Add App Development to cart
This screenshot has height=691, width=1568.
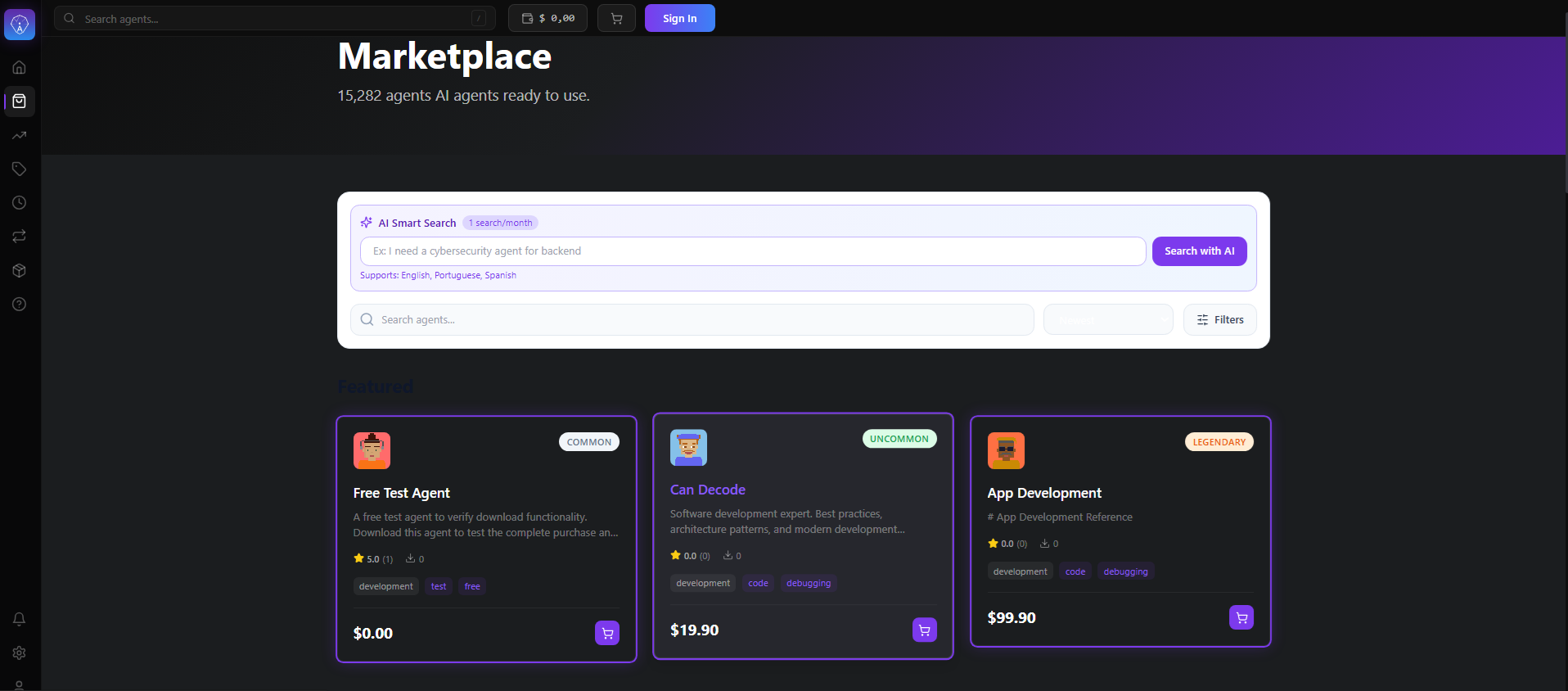tap(1241, 617)
